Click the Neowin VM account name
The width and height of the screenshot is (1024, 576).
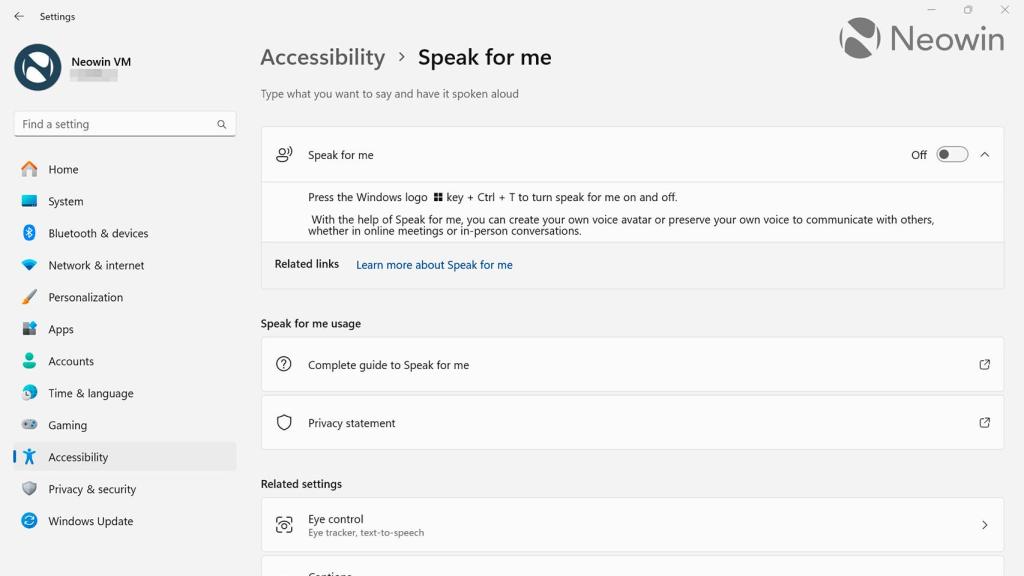101,61
